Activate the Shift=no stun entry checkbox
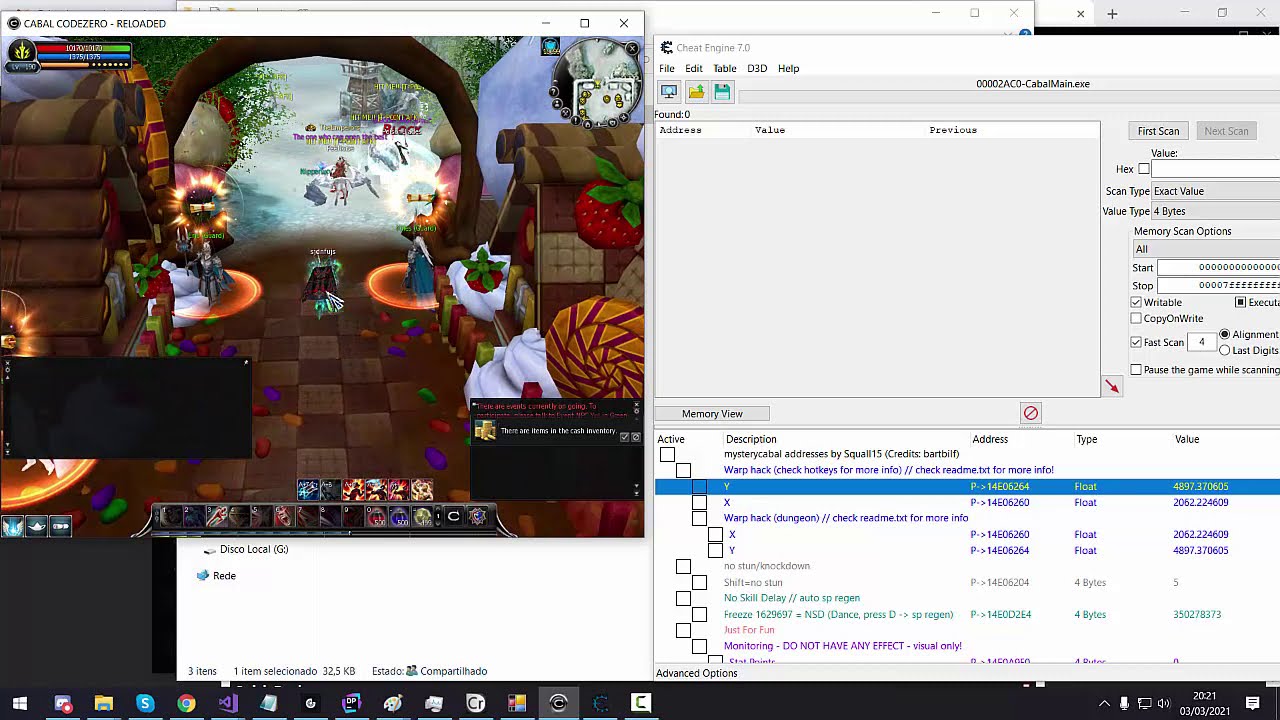 (699, 582)
